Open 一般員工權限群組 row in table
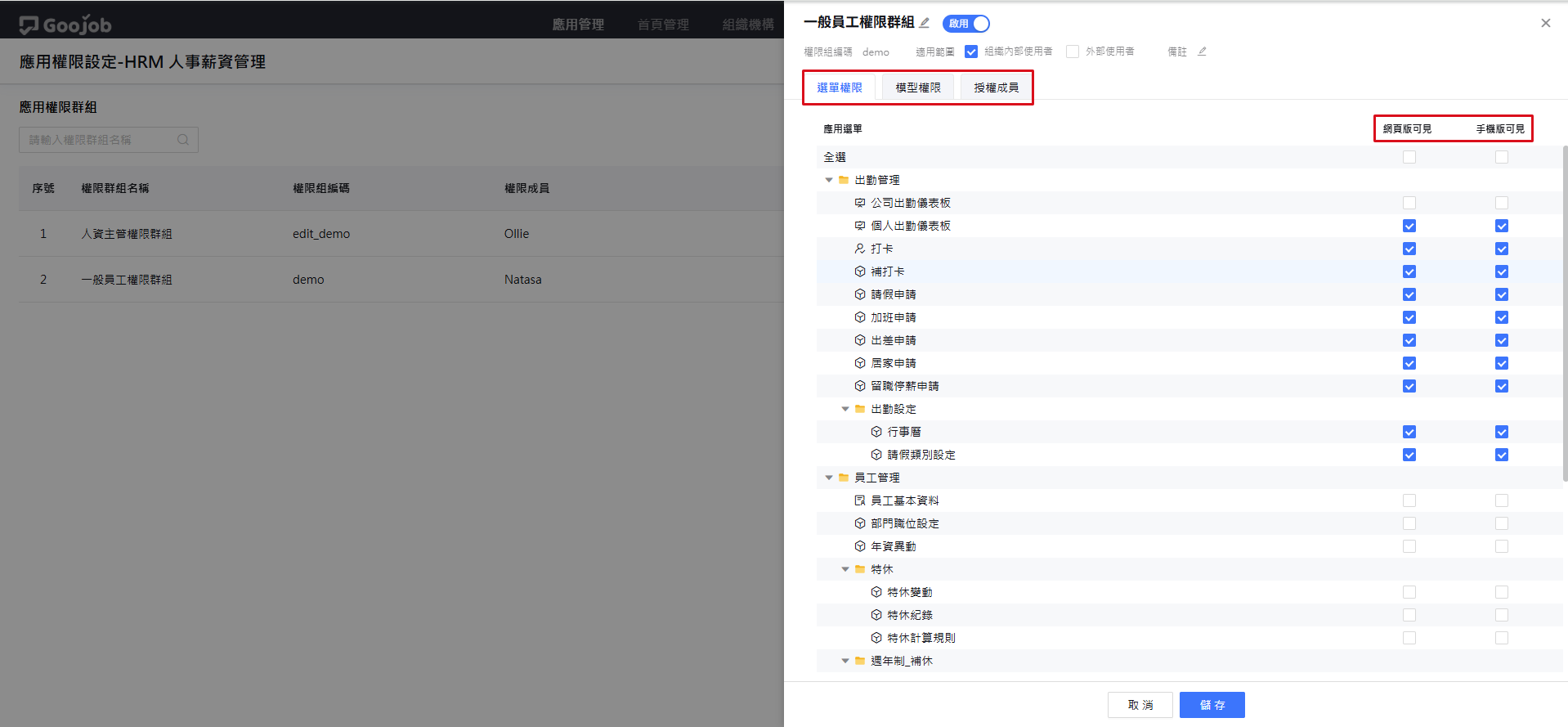 point(401,280)
